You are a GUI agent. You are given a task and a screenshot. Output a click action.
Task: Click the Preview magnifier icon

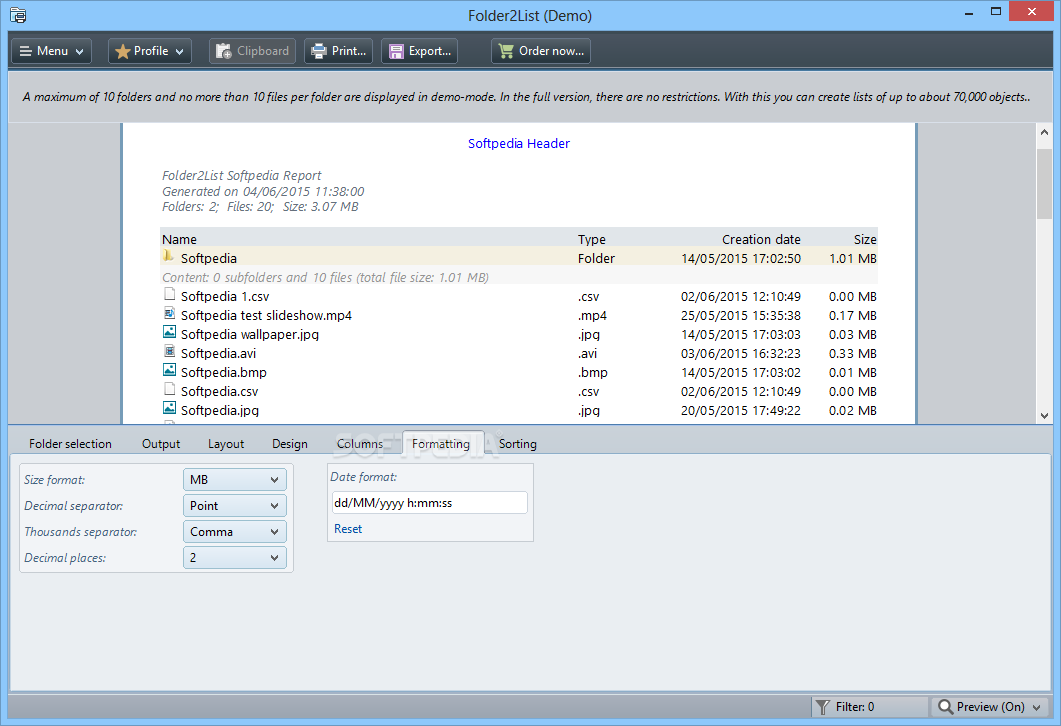point(945,706)
